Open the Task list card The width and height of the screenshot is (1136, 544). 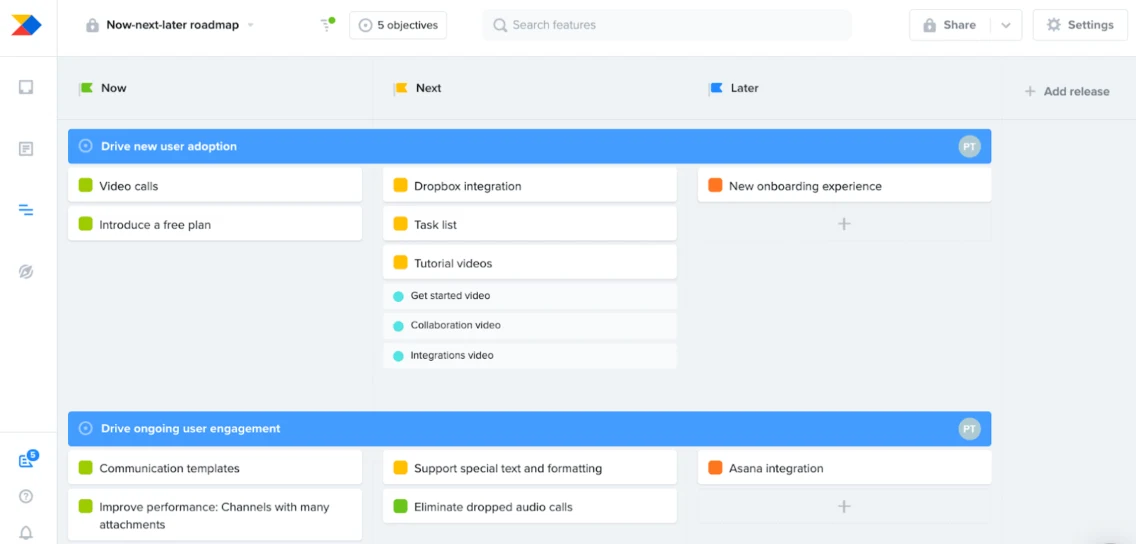[x=530, y=224]
